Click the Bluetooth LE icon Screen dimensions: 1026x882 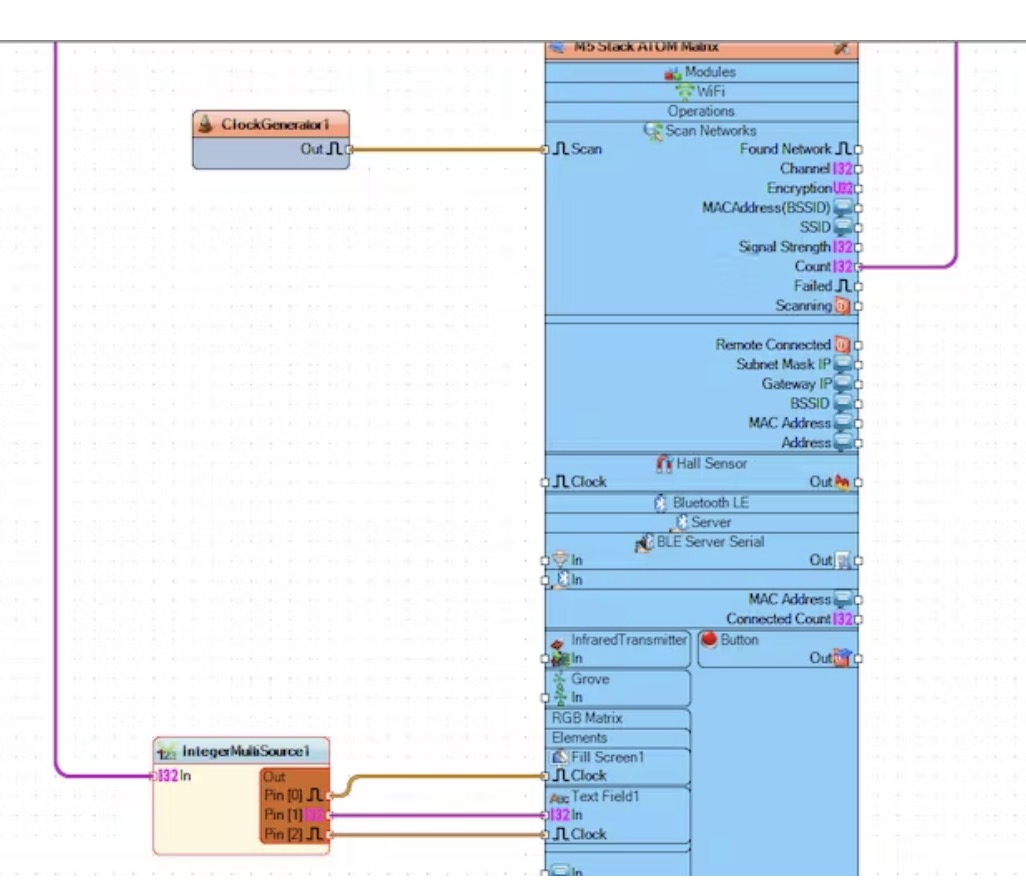660,504
